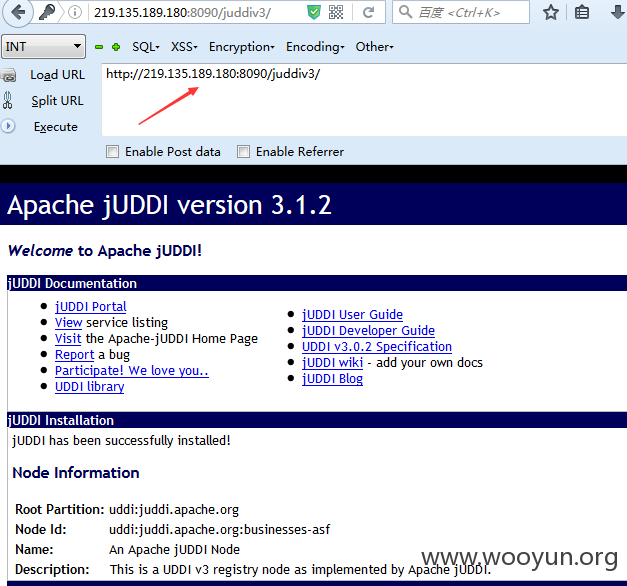Click the name An Apache jUDDI Node
Screen dimensions: 627x586
click(x=174, y=550)
